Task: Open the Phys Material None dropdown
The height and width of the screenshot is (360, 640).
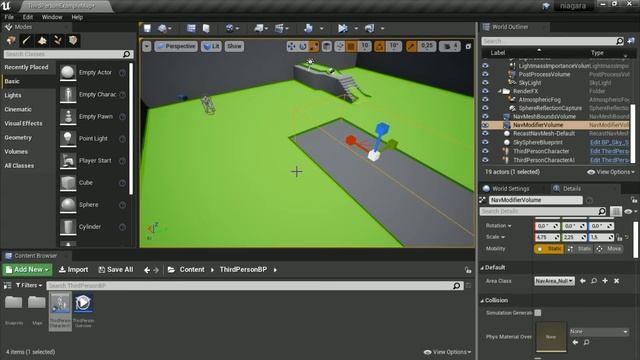Action: [x=599, y=331]
